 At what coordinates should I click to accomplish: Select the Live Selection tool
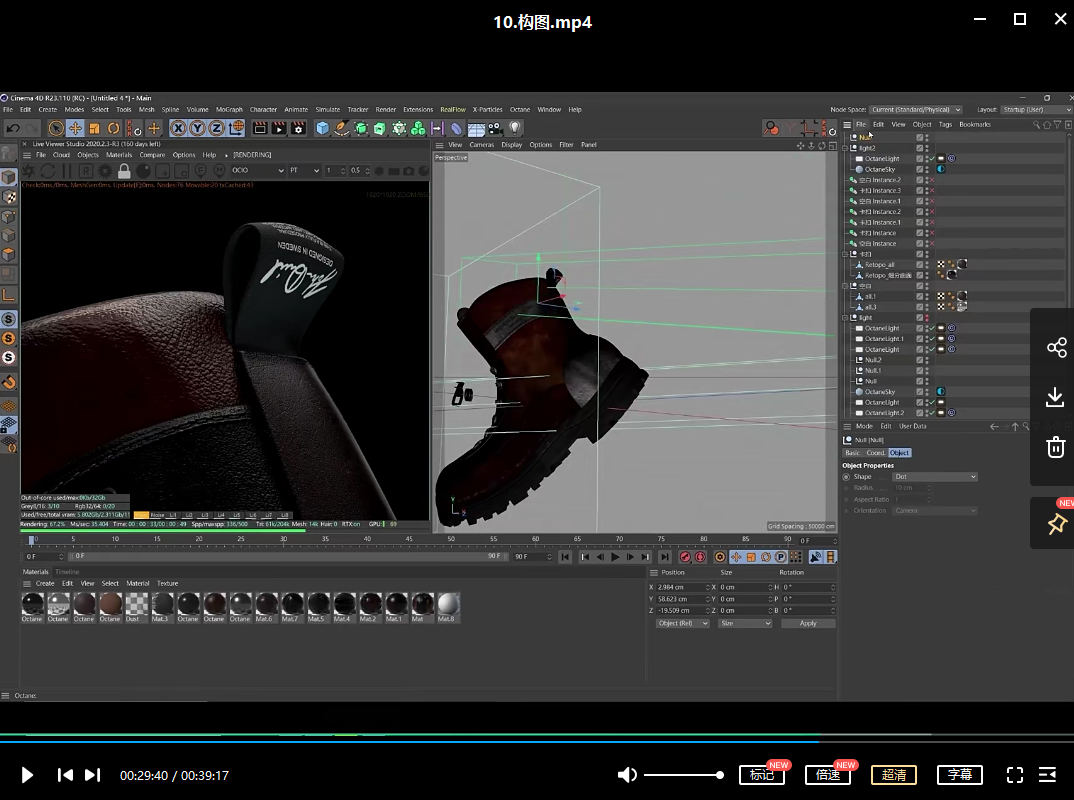click(x=56, y=128)
